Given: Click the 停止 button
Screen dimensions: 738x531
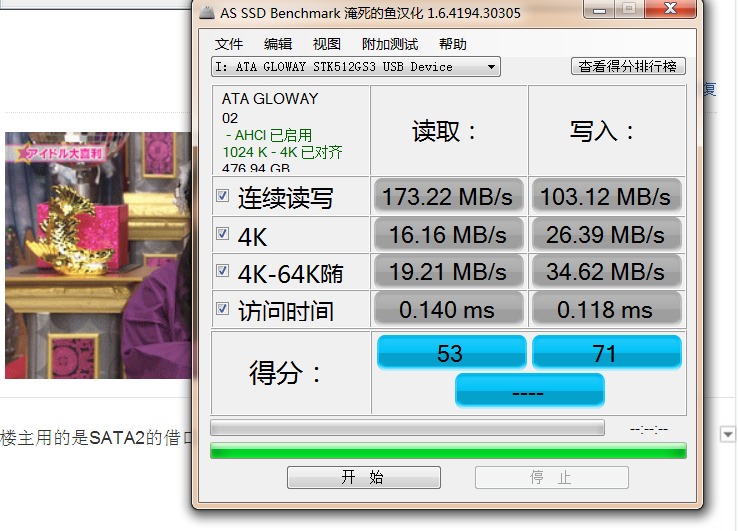Looking at the screenshot, I should 552,477.
